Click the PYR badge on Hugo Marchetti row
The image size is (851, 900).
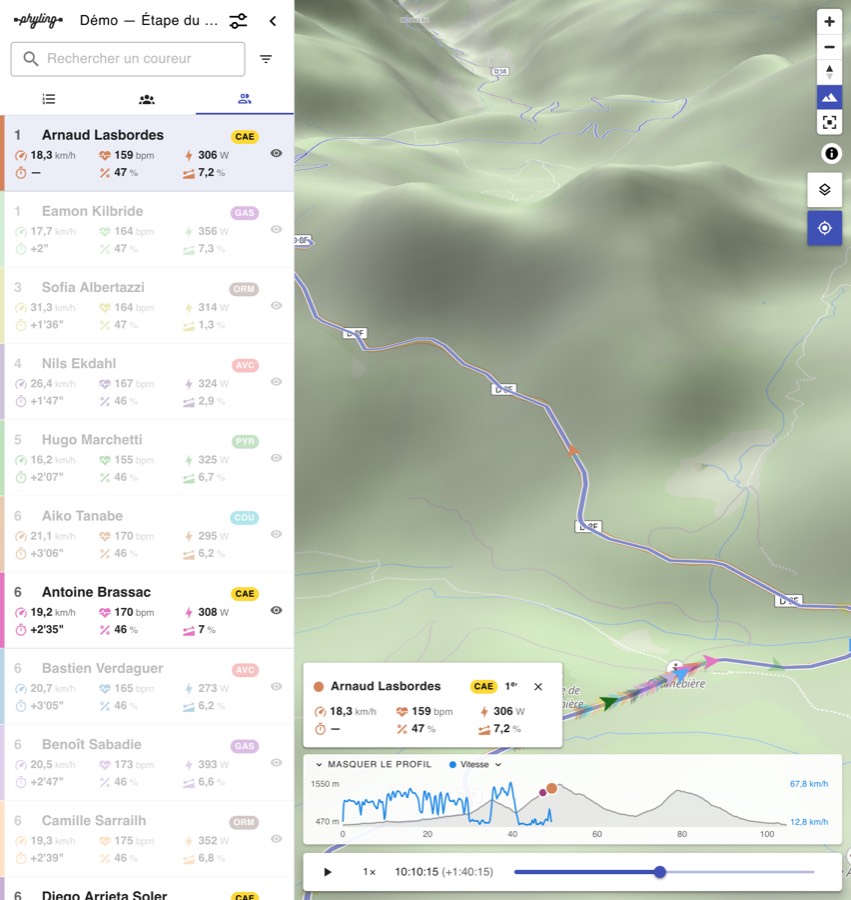point(245,441)
